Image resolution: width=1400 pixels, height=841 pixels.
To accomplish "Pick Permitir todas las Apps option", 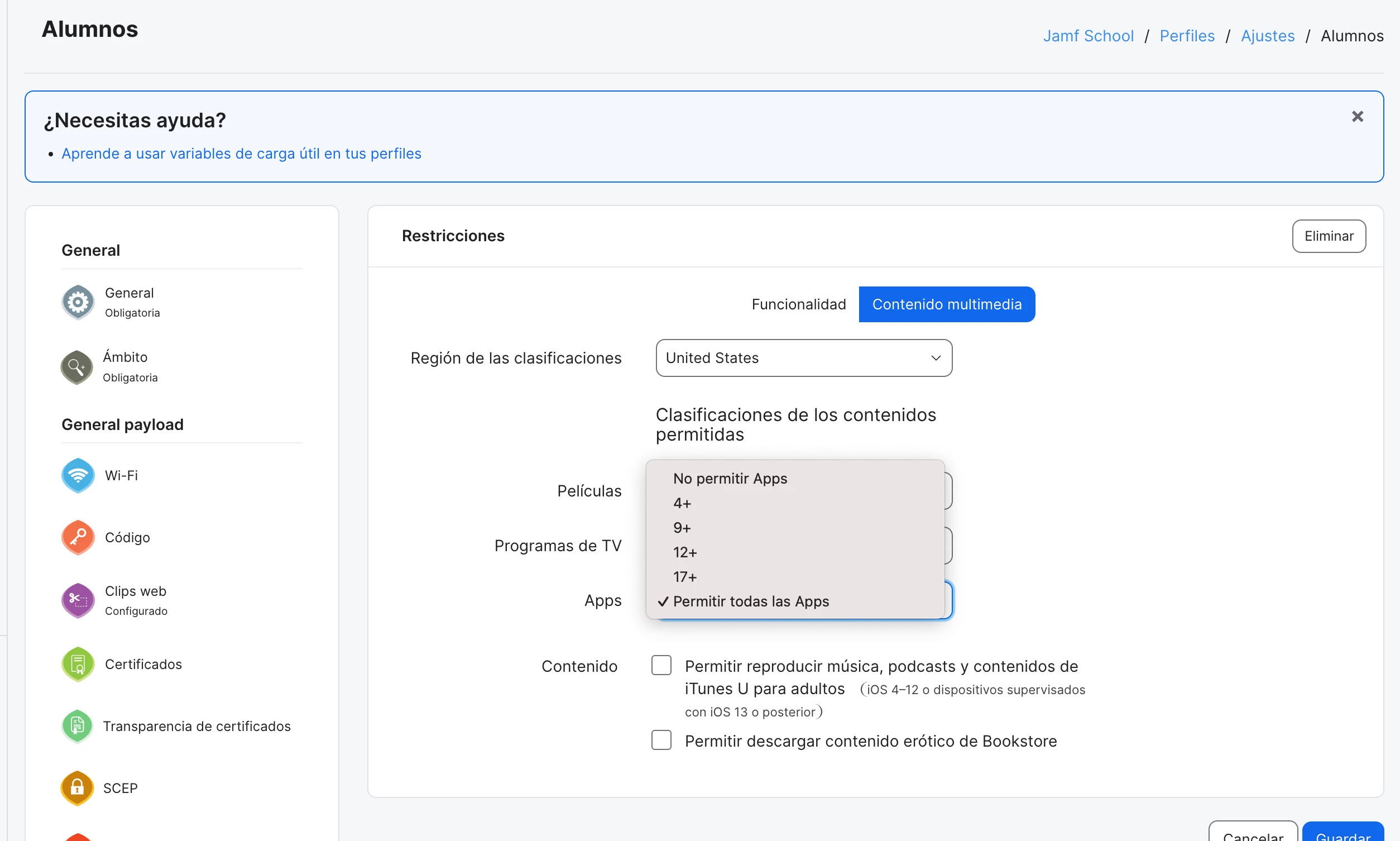I will (x=750, y=601).
